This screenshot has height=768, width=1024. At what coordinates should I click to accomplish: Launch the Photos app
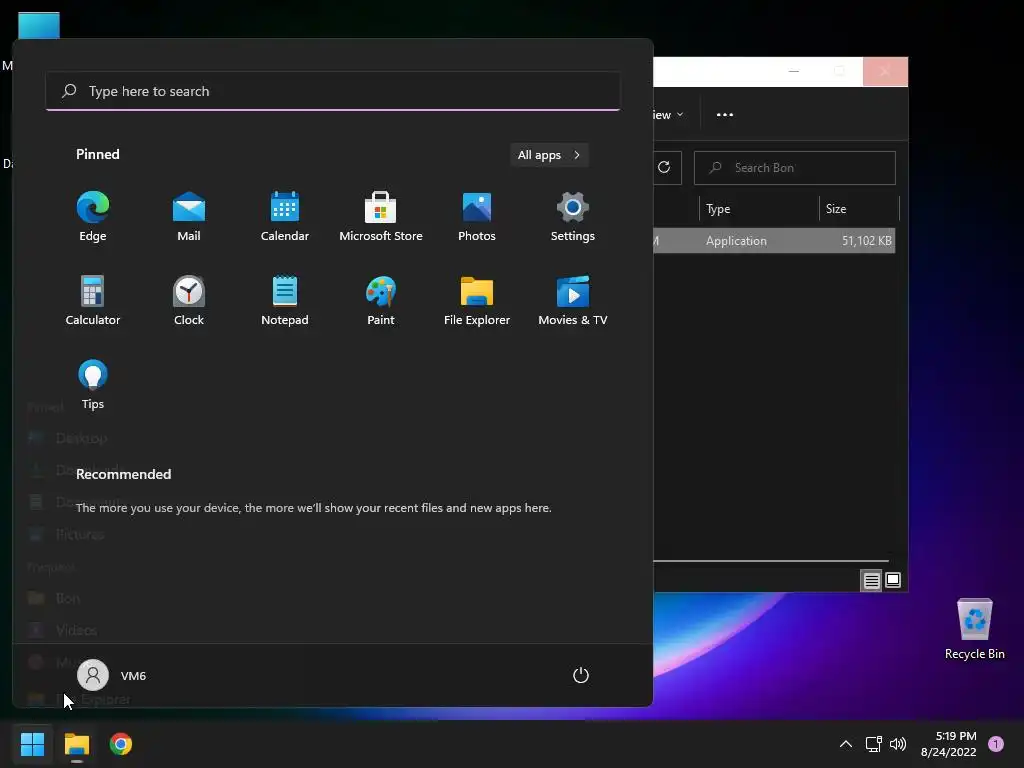point(477,217)
